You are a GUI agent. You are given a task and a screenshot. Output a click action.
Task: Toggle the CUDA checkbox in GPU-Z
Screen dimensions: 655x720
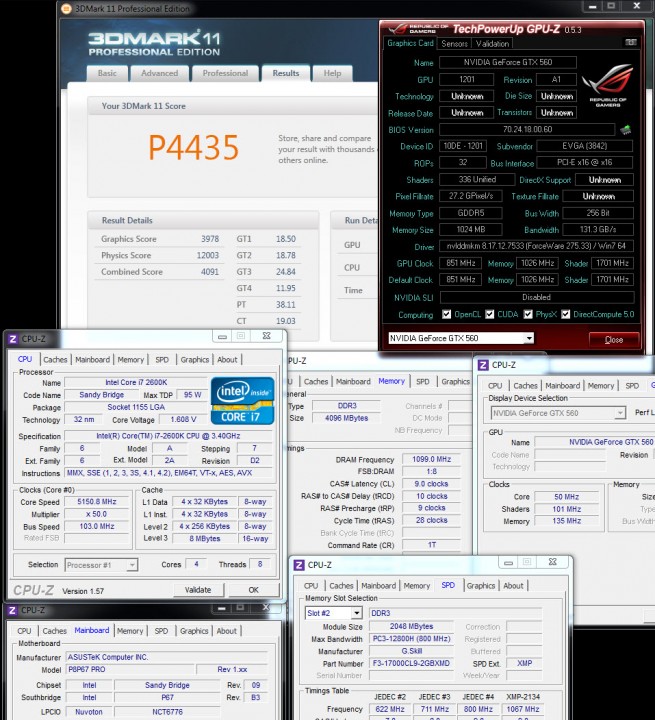490,314
